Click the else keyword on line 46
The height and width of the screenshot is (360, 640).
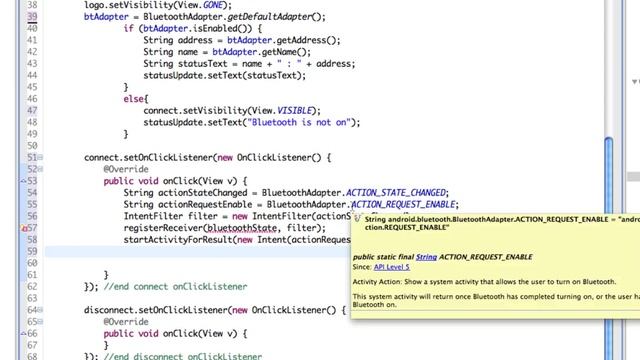pos(133,99)
